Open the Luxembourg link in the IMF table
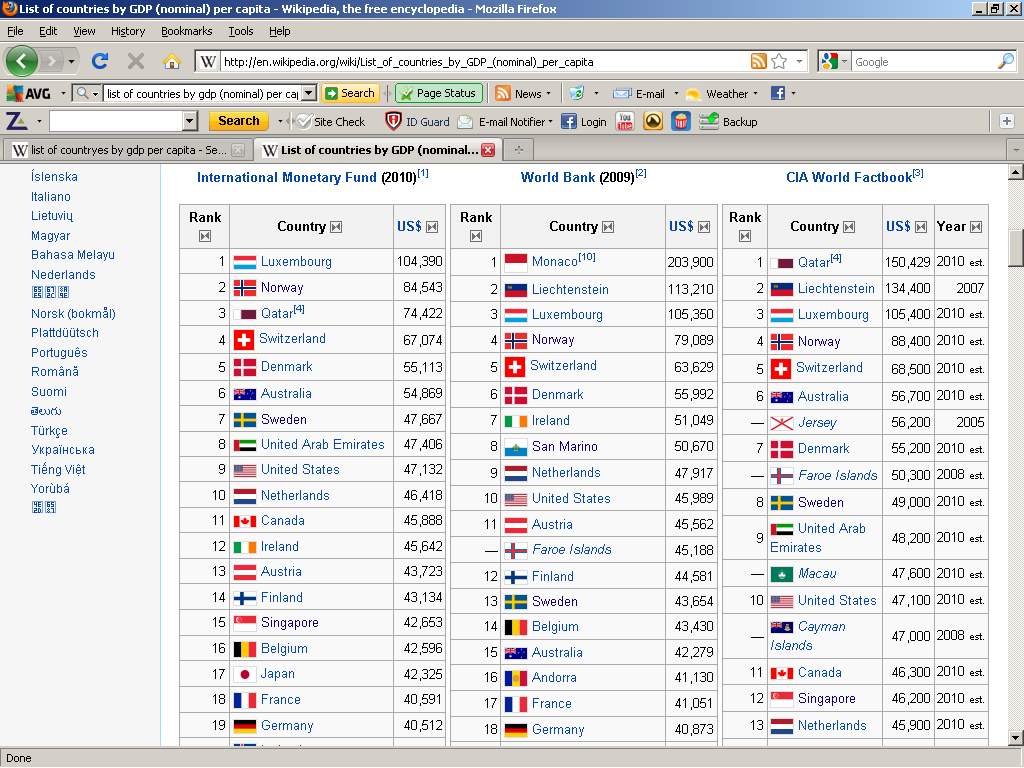Screen dimensions: 1024x768 [296, 262]
